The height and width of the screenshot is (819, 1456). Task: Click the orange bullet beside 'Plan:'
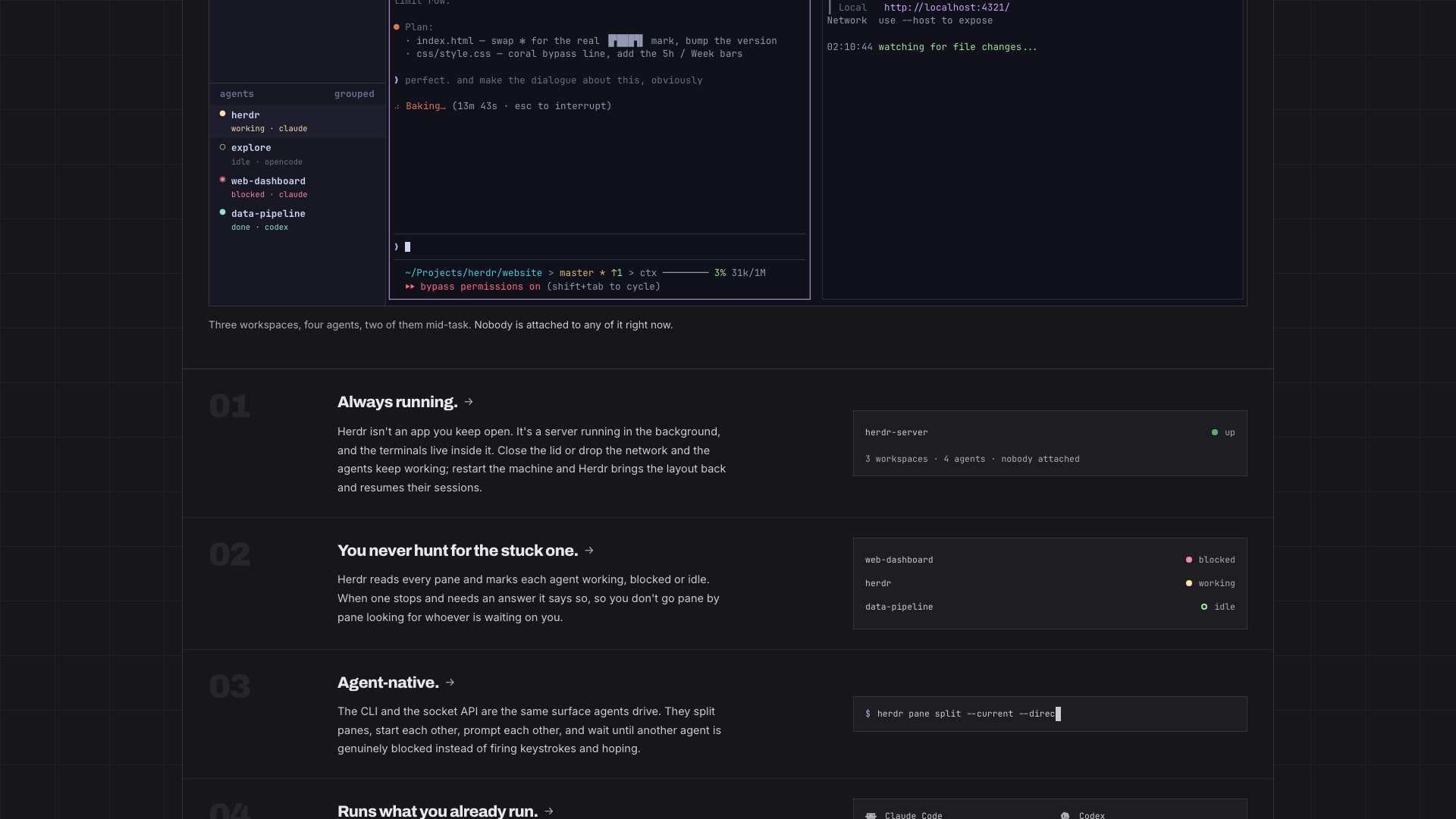[x=396, y=27]
